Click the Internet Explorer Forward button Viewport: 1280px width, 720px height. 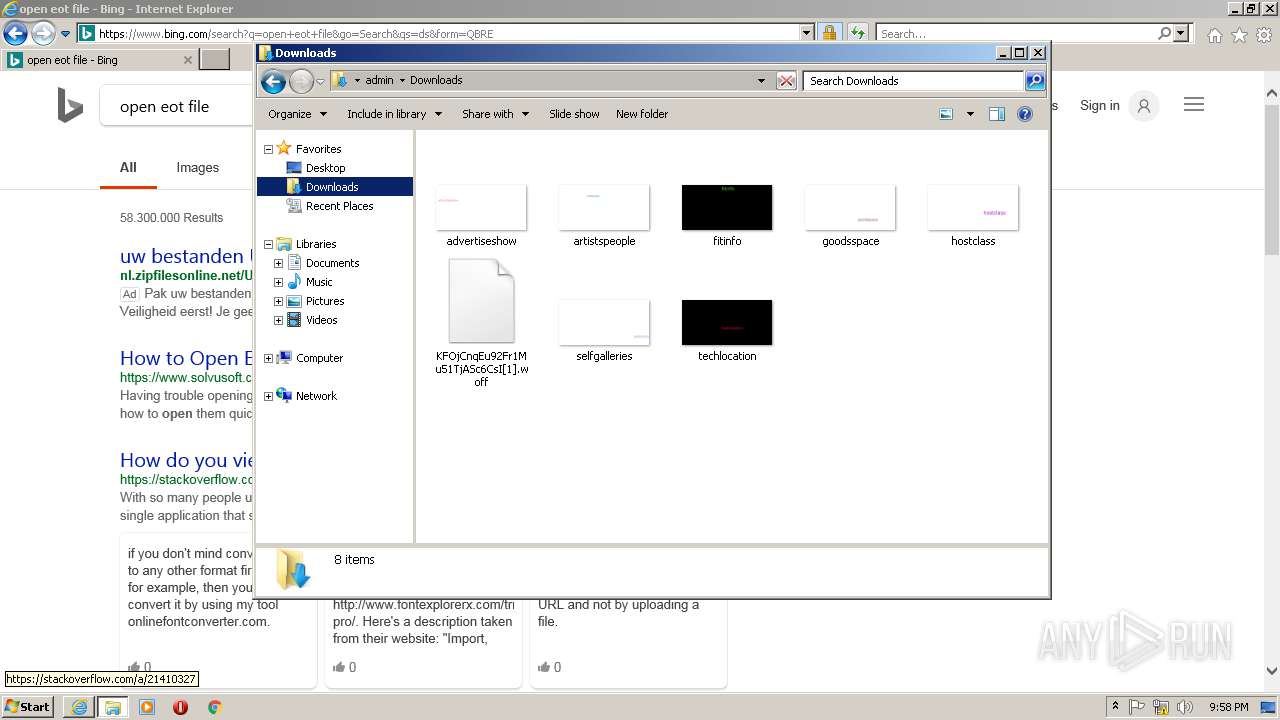(x=43, y=33)
